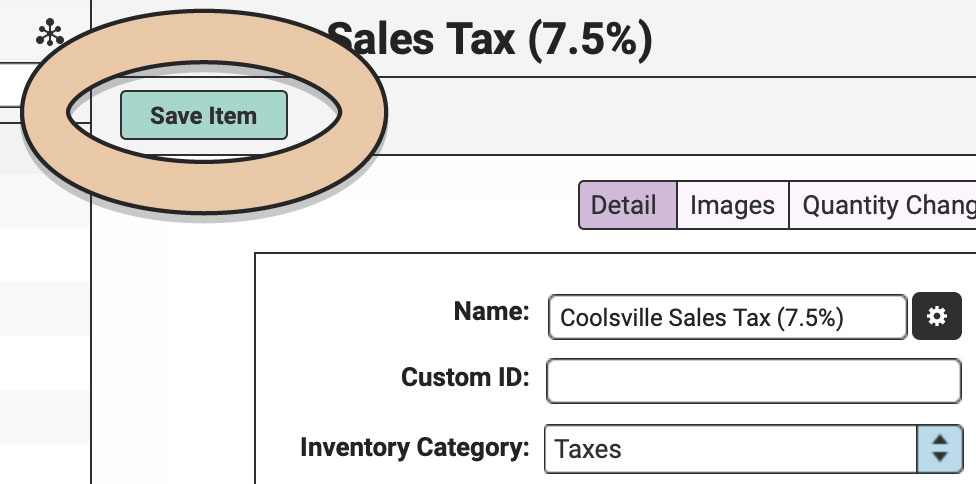Click the Custom ID: label
Screen dimensions: 976x484
(x=465, y=377)
